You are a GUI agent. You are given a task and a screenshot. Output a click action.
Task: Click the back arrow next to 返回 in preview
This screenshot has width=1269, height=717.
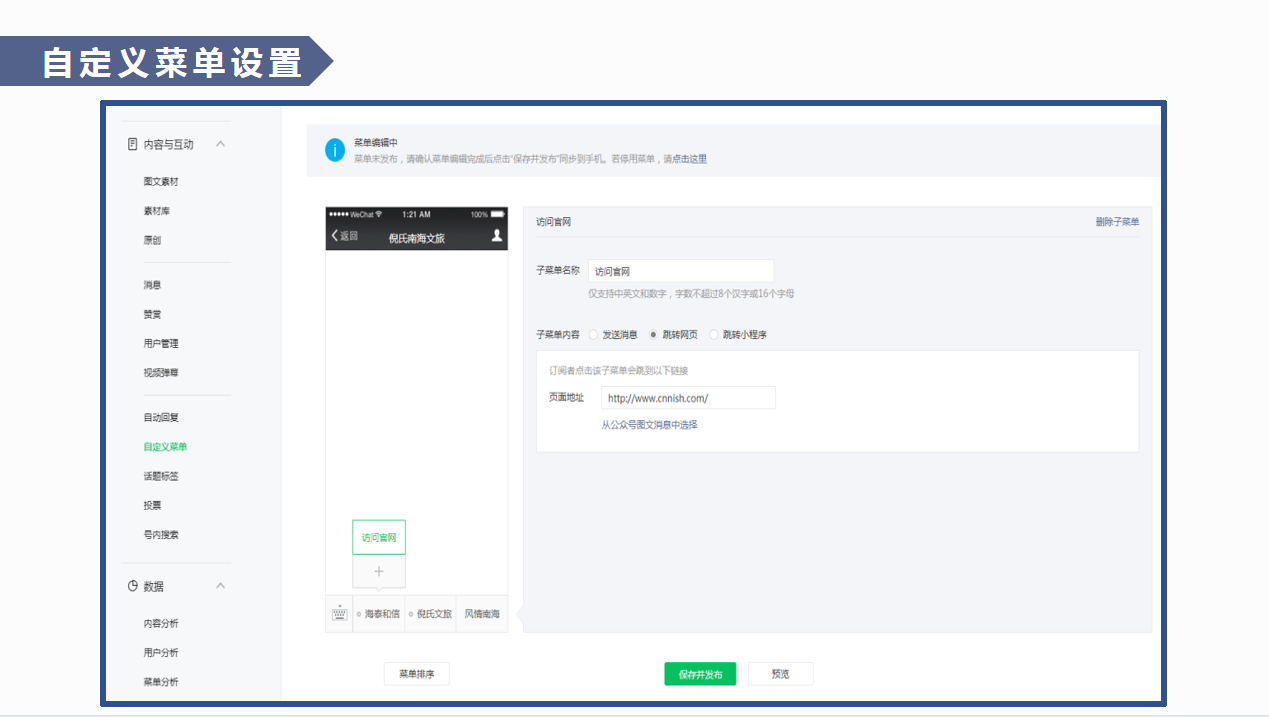tap(338, 237)
